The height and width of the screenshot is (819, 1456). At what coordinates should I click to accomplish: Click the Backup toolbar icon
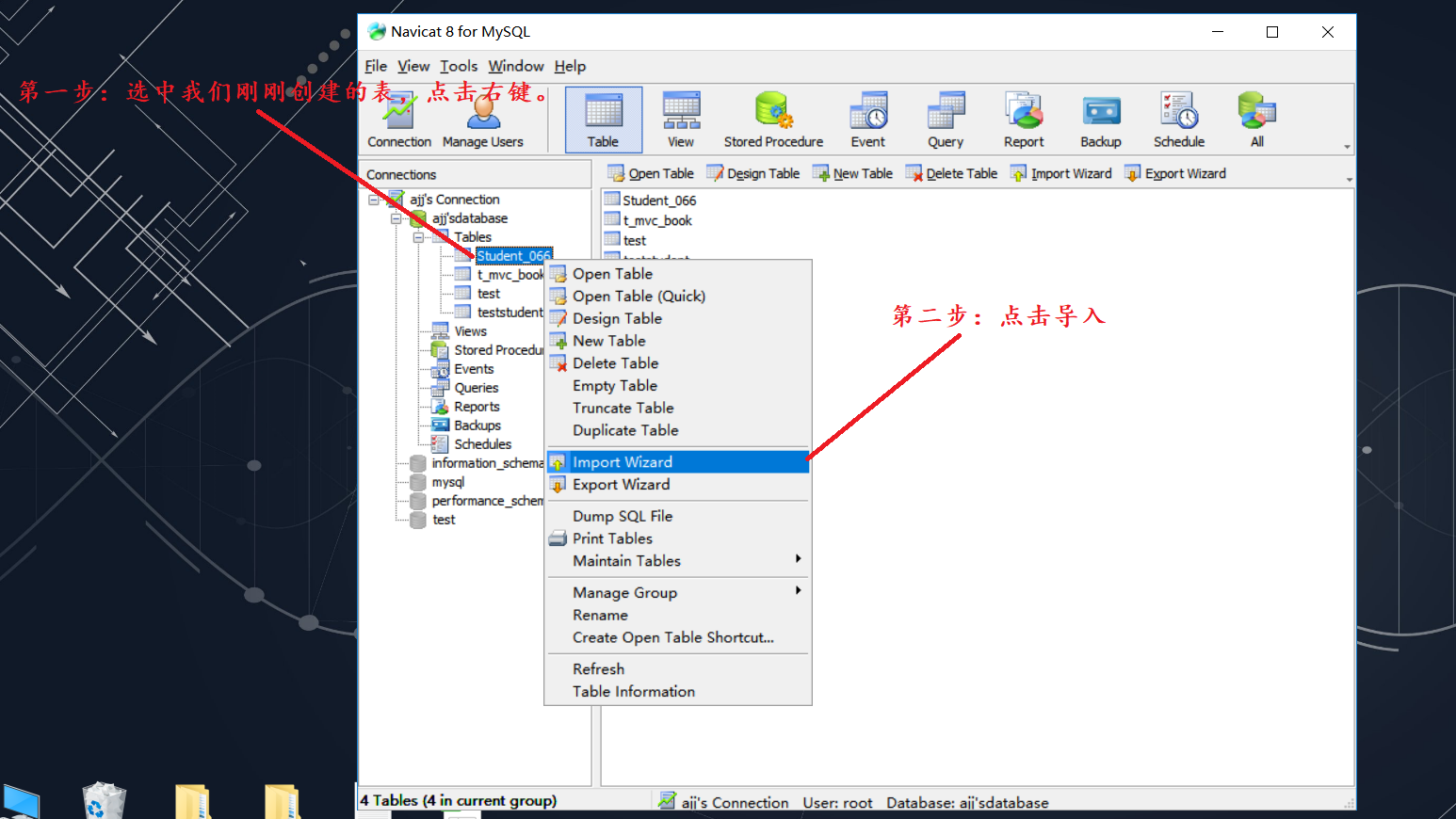1100,120
